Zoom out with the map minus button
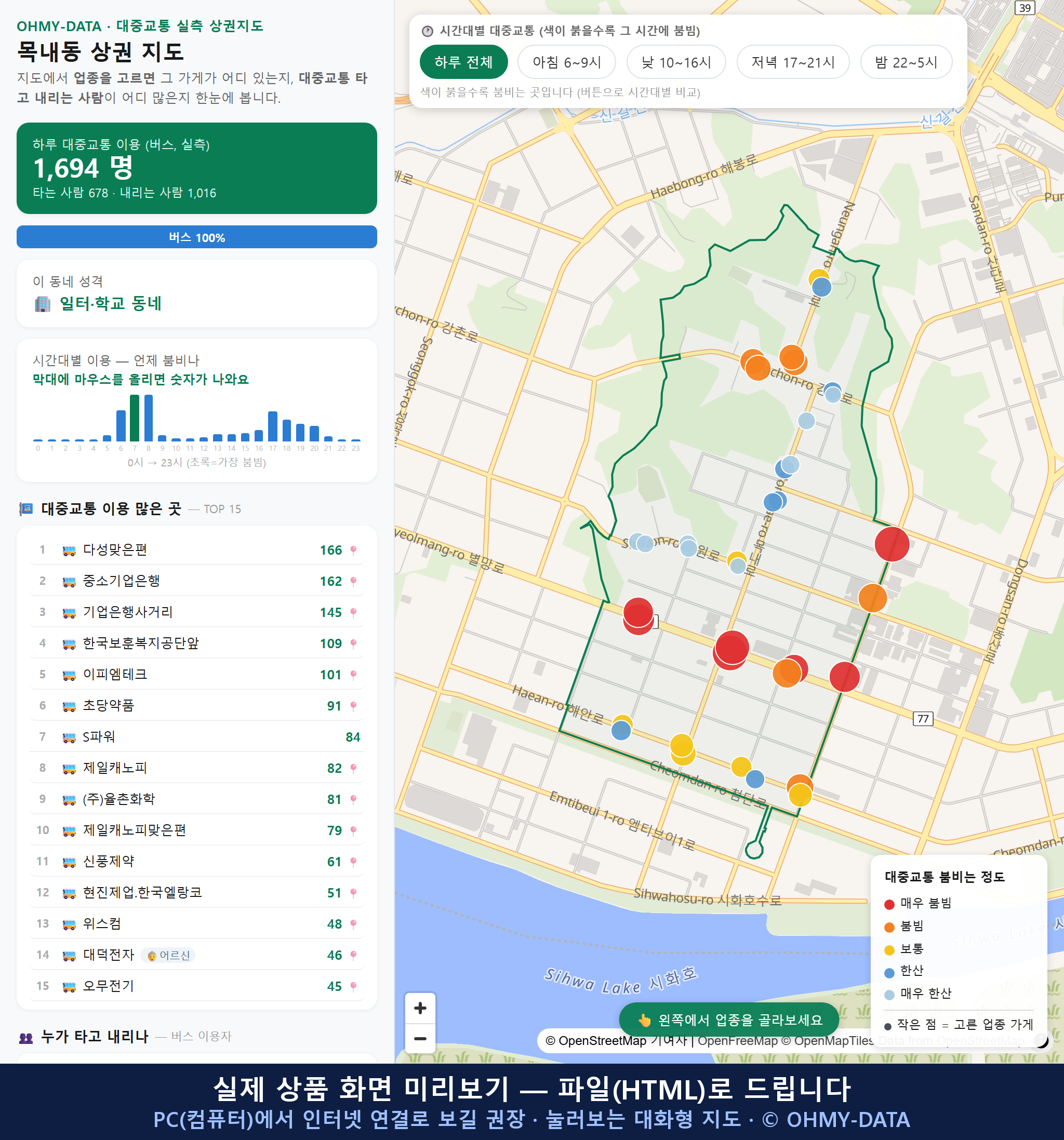This screenshot has height=1140, width=1064. (420, 1039)
